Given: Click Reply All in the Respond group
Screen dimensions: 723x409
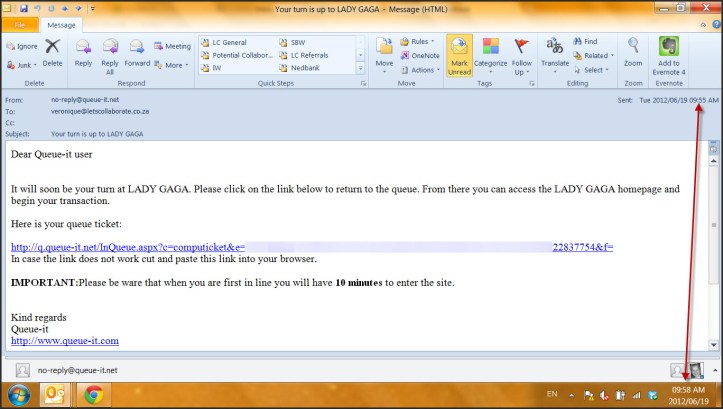Looking at the screenshot, I should (x=110, y=52).
